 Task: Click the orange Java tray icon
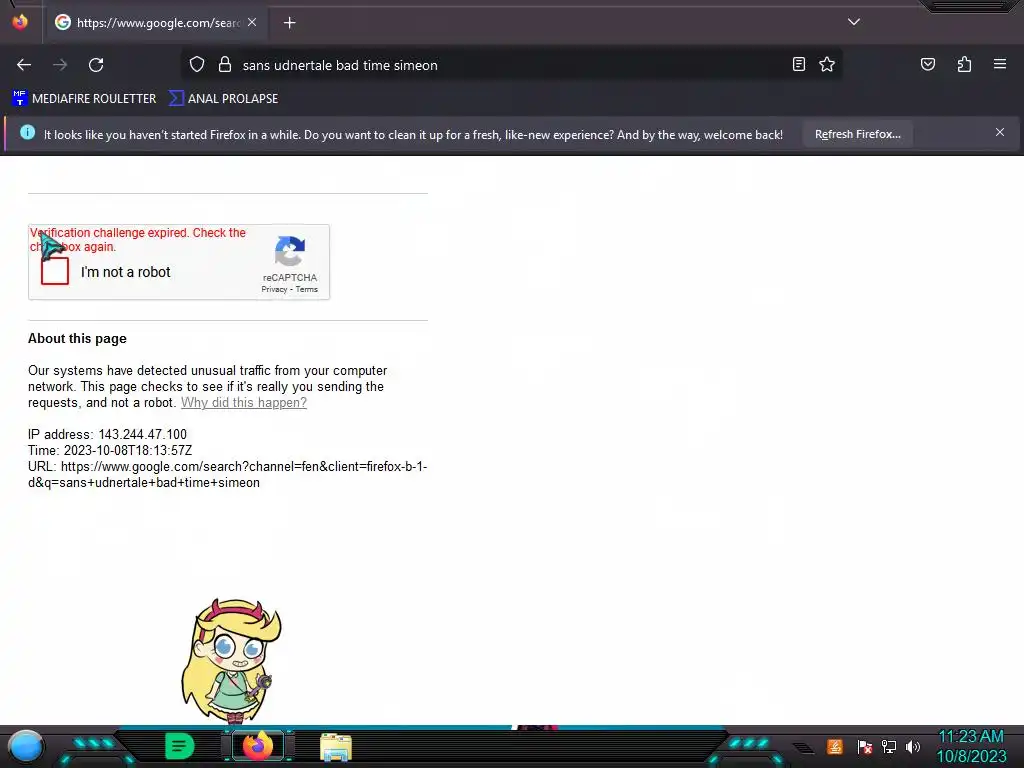click(835, 746)
